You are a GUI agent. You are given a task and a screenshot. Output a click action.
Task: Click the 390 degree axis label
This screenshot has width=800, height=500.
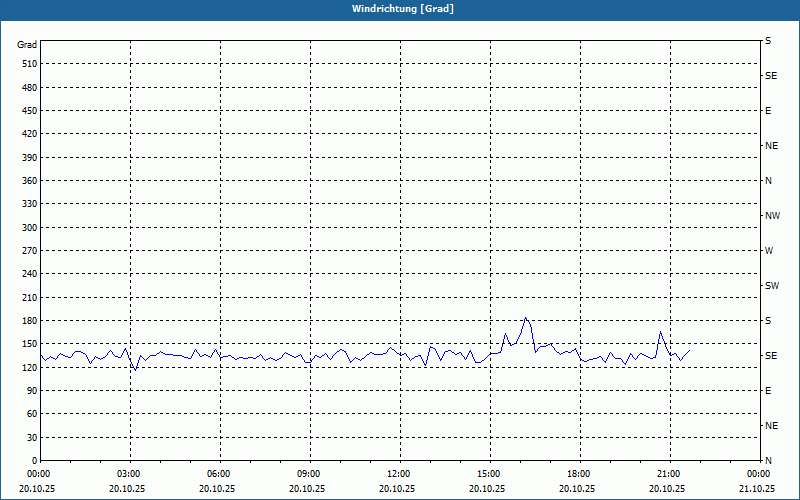tap(30, 158)
